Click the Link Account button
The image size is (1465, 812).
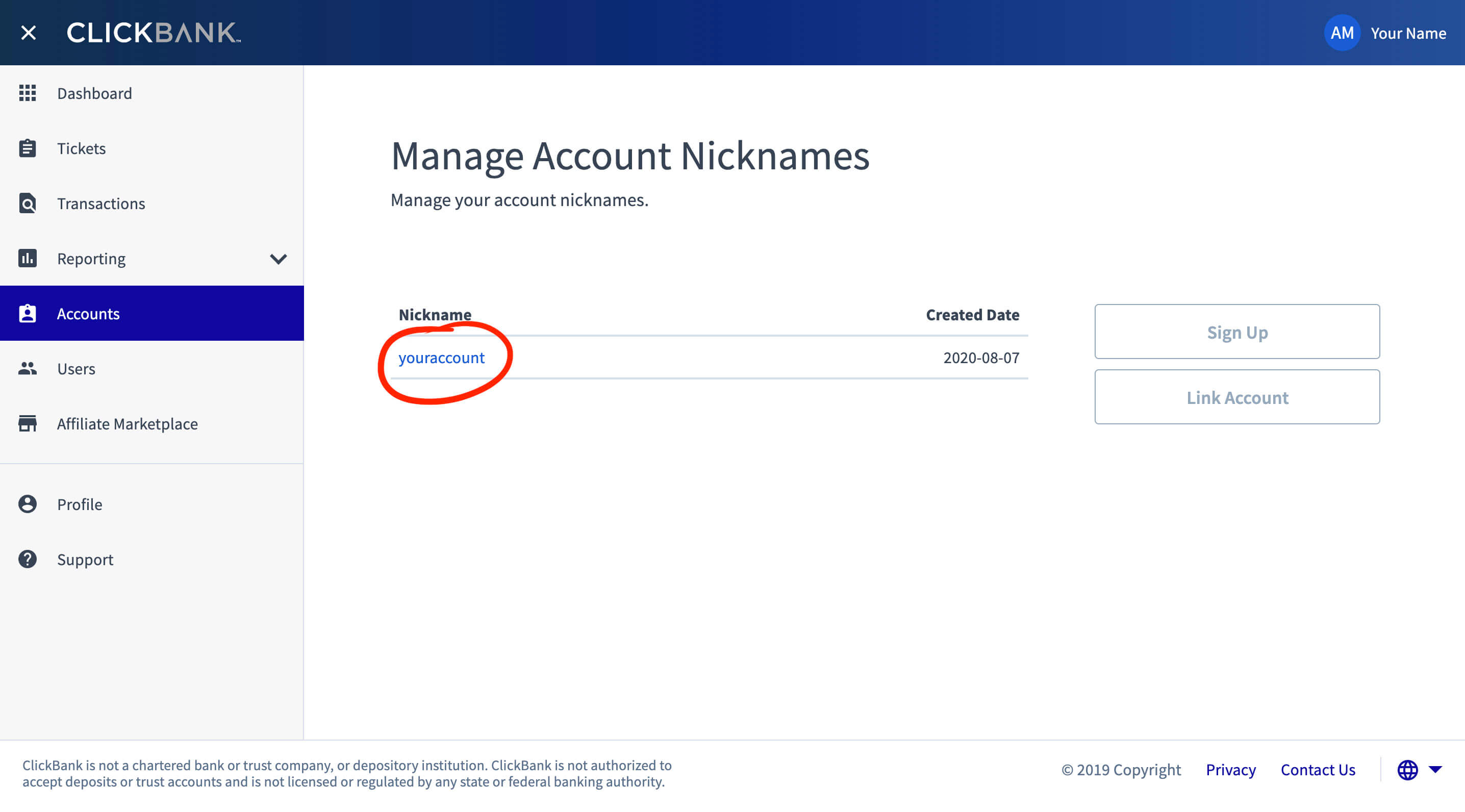coord(1237,397)
